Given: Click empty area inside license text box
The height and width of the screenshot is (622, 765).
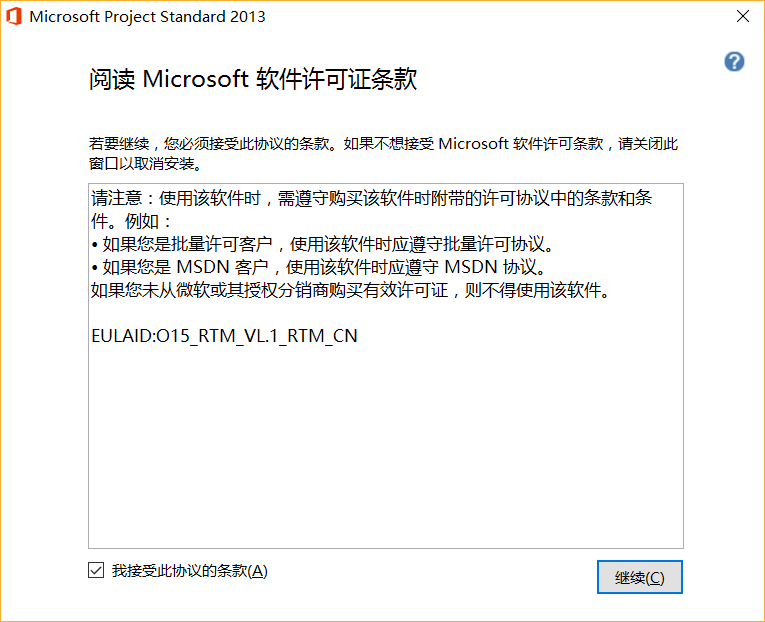Looking at the screenshot, I should coord(386,450).
